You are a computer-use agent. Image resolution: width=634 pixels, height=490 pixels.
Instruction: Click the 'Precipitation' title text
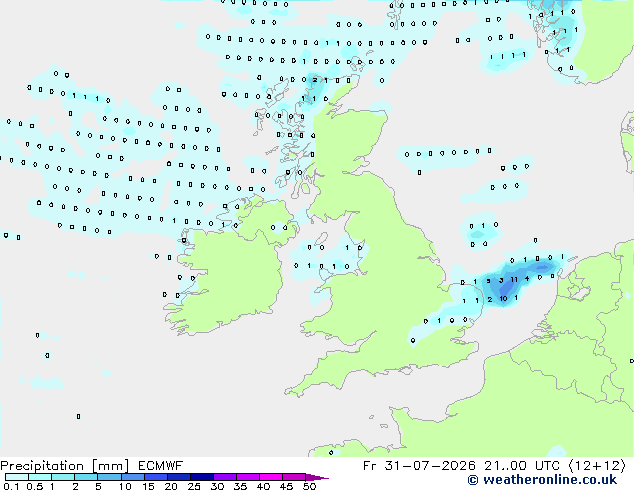42,466
